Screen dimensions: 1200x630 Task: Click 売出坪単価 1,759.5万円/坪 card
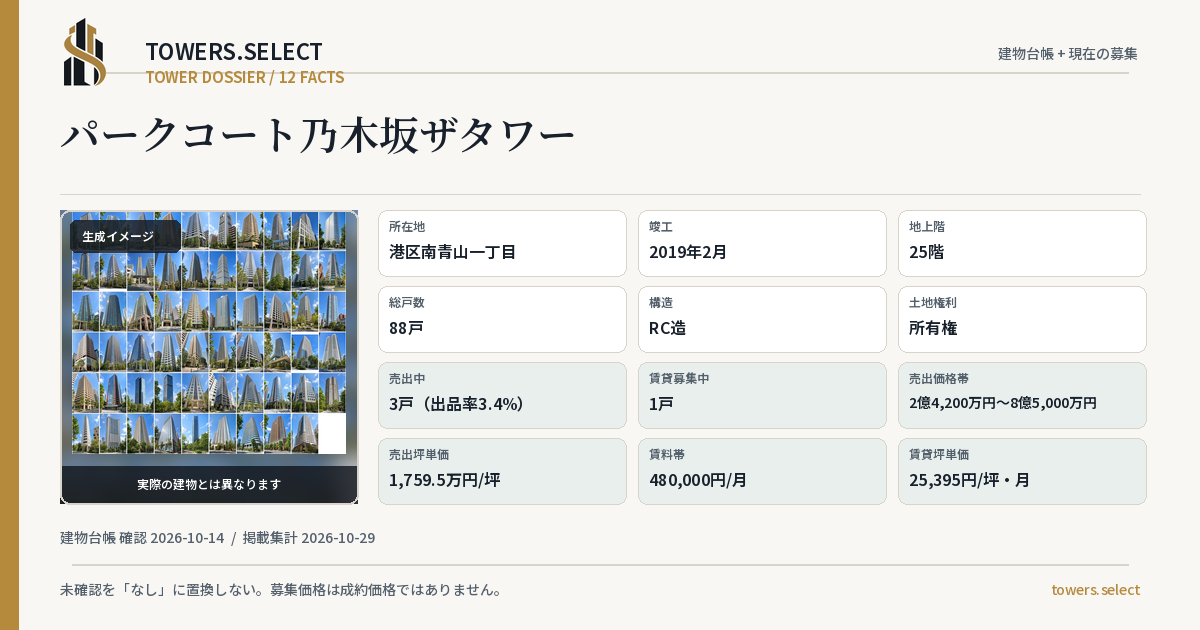pyautogui.click(x=502, y=471)
